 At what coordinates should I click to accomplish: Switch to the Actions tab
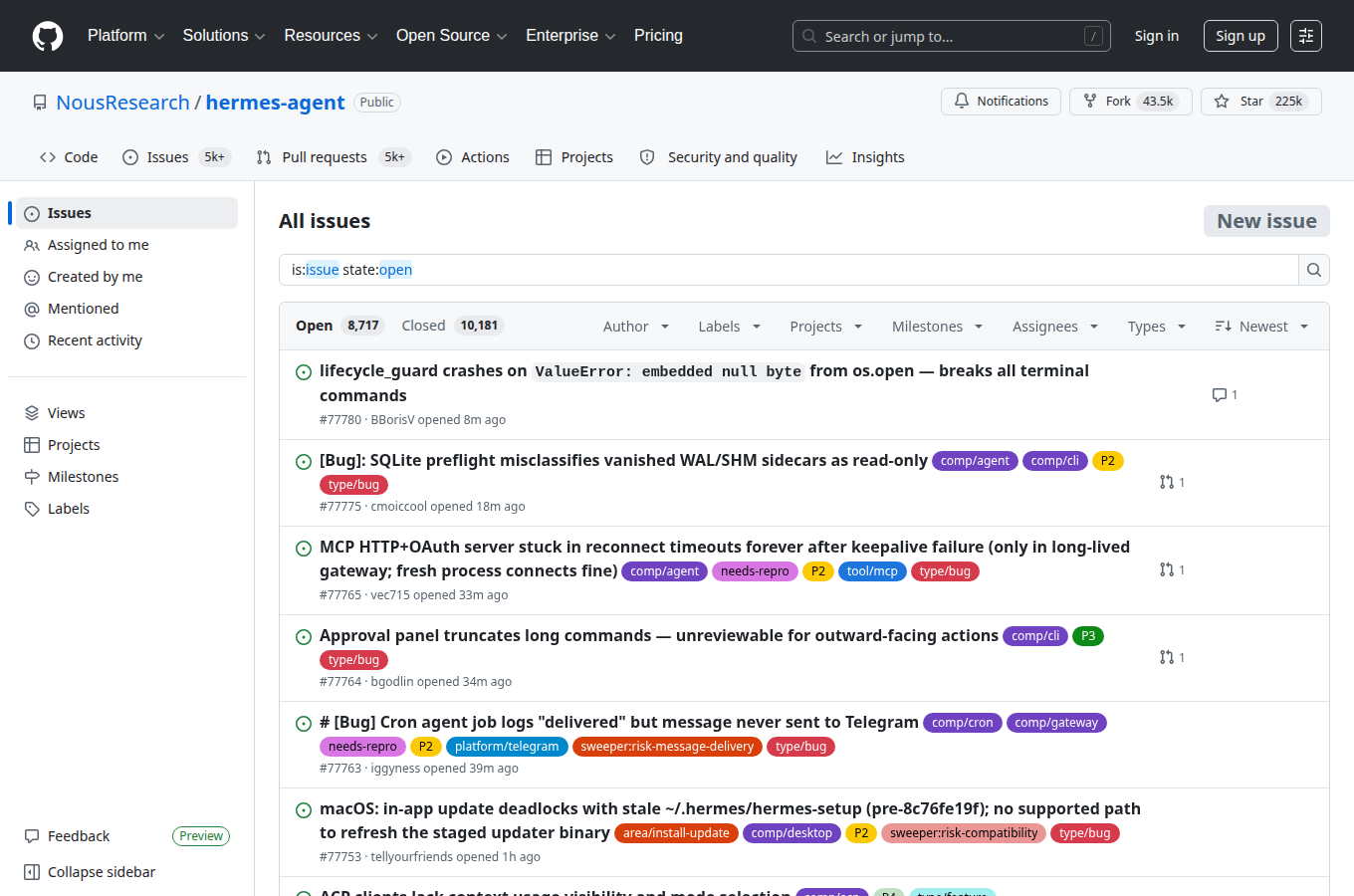[x=473, y=157]
